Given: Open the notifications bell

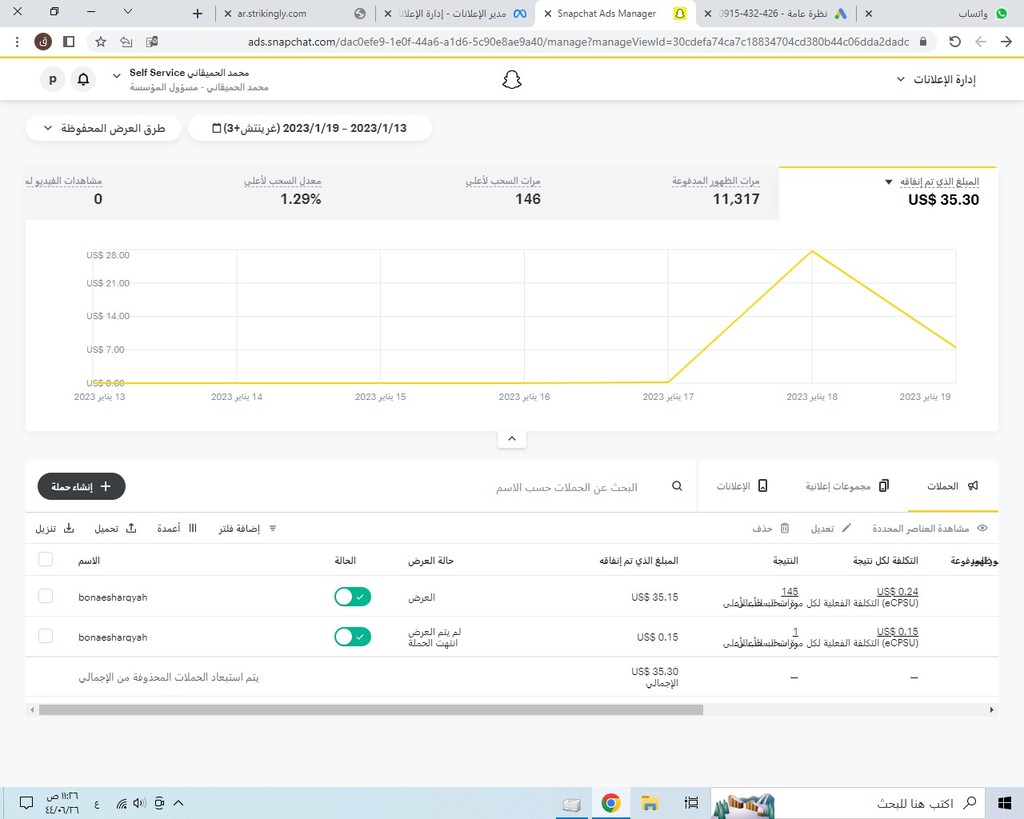Looking at the screenshot, I should pos(84,80).
